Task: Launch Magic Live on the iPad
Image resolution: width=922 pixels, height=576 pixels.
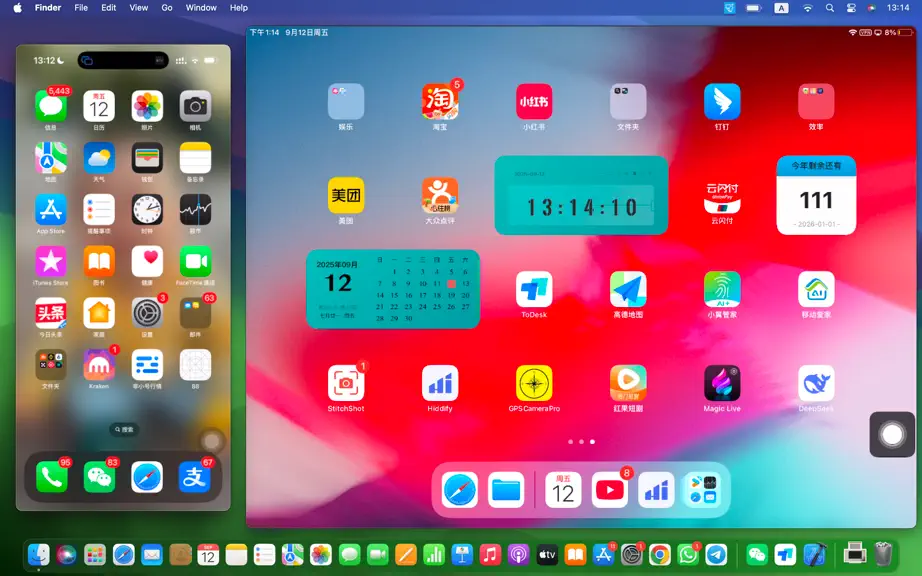Action: (x=722, y=383)
